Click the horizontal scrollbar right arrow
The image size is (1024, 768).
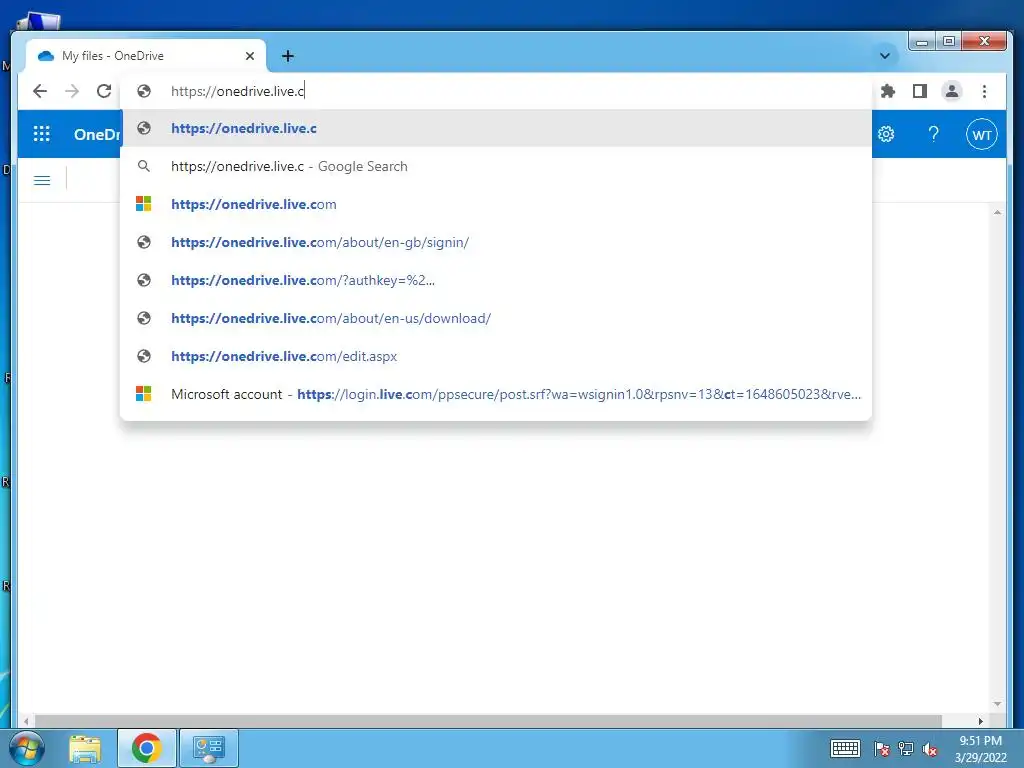[x=981, y=721]
